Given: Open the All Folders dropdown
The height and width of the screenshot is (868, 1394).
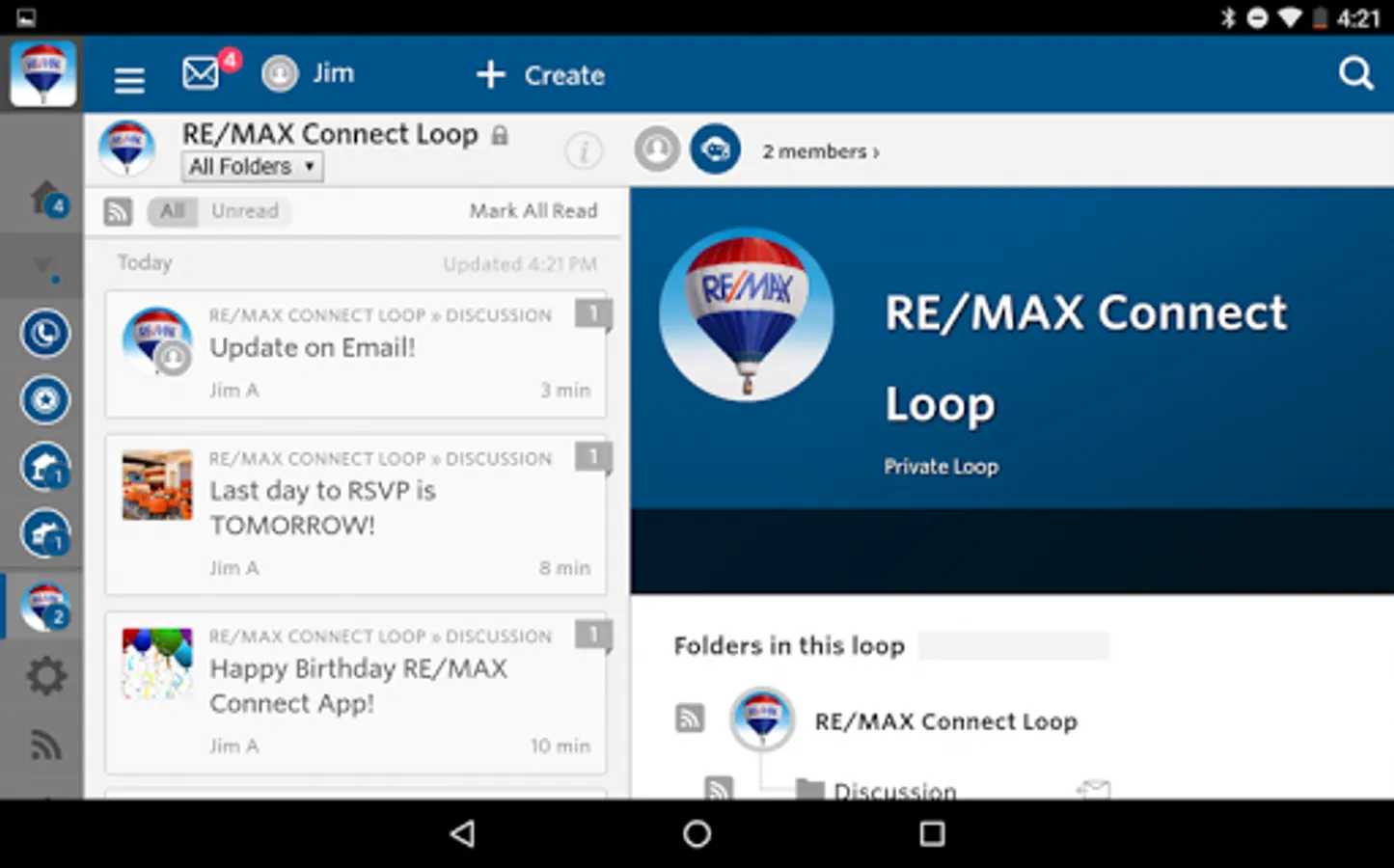Looking at the screenshot, I should click(253, 167).
